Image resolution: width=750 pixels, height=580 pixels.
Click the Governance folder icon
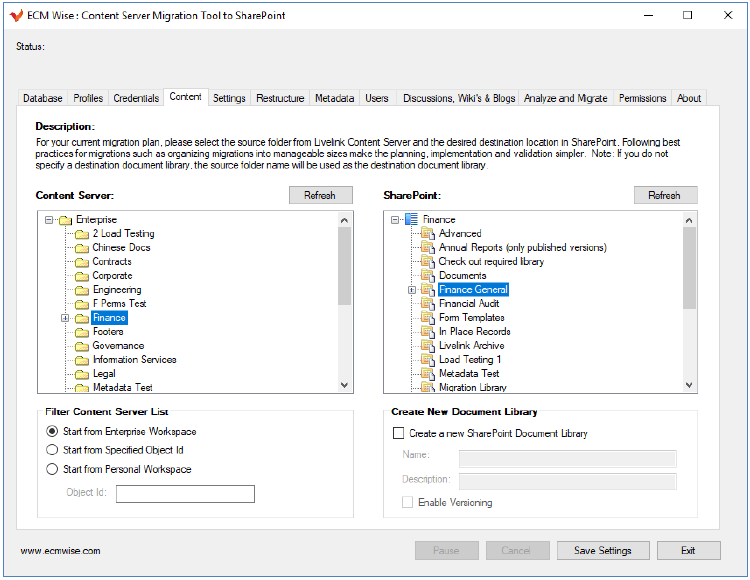click(82, 346)
